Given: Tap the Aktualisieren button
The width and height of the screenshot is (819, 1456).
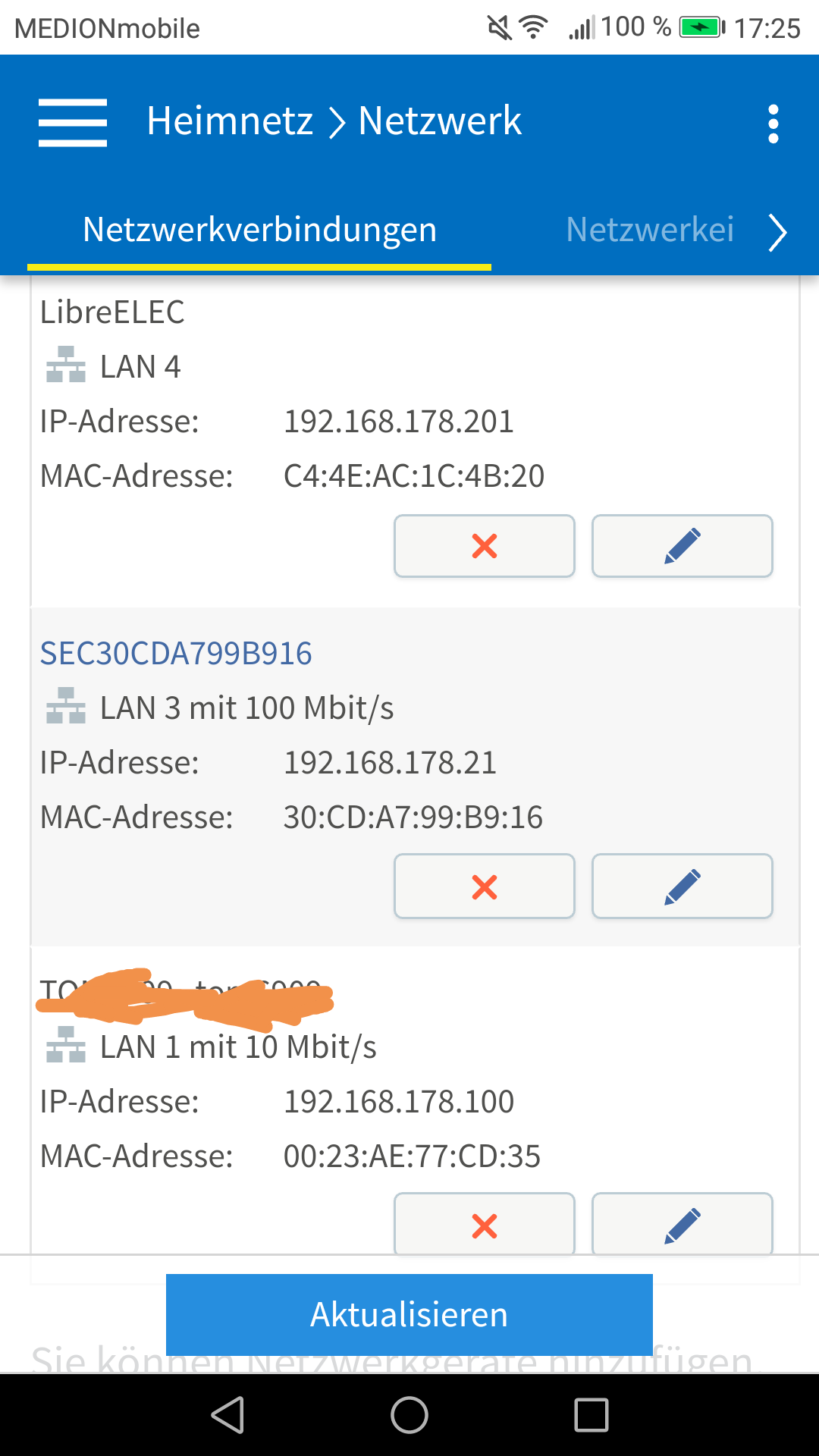Looking at the screenshot, I should 409,1314.
